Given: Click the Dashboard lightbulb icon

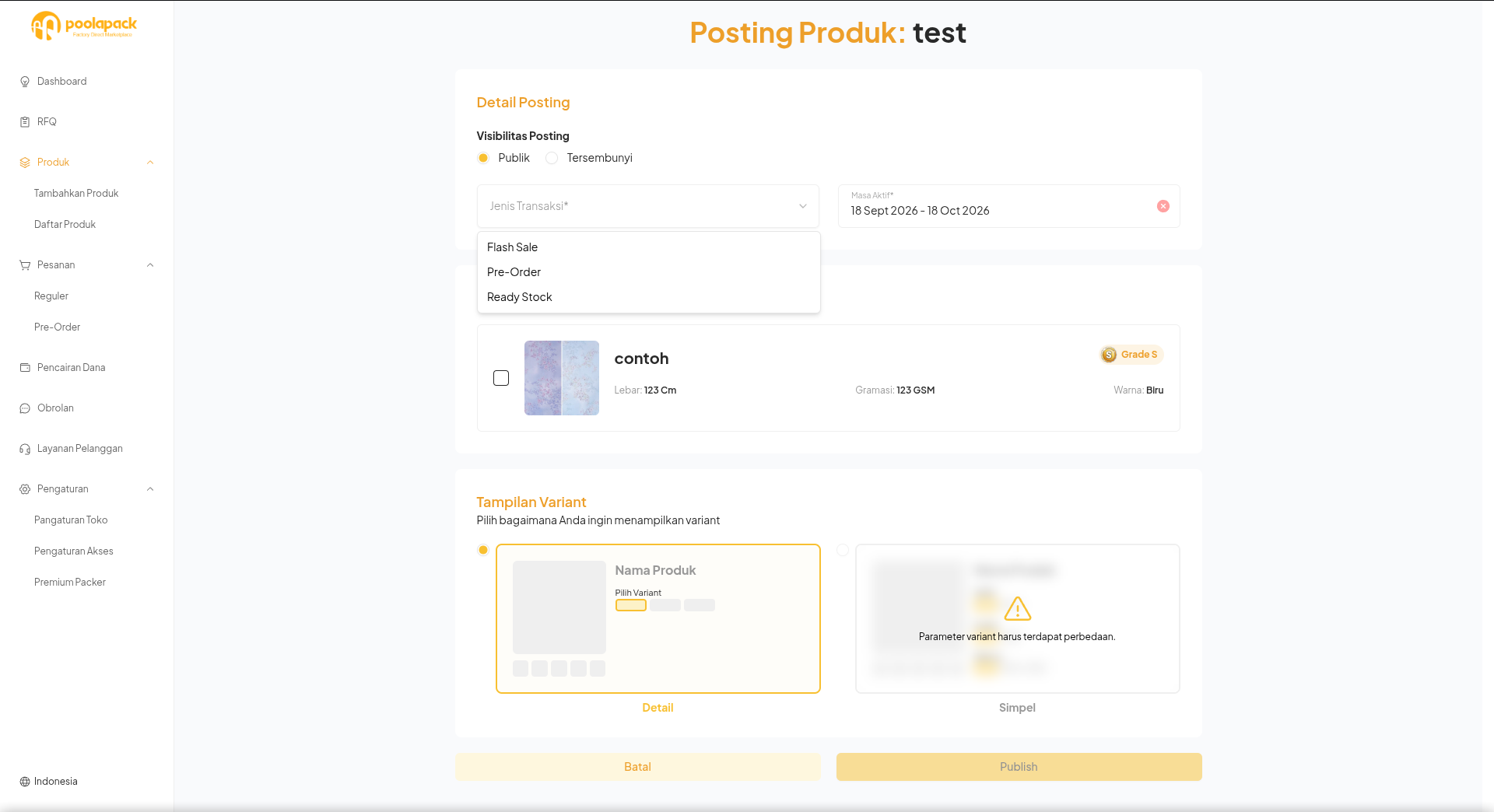Looking at the screenshot, I should (25, 82).
